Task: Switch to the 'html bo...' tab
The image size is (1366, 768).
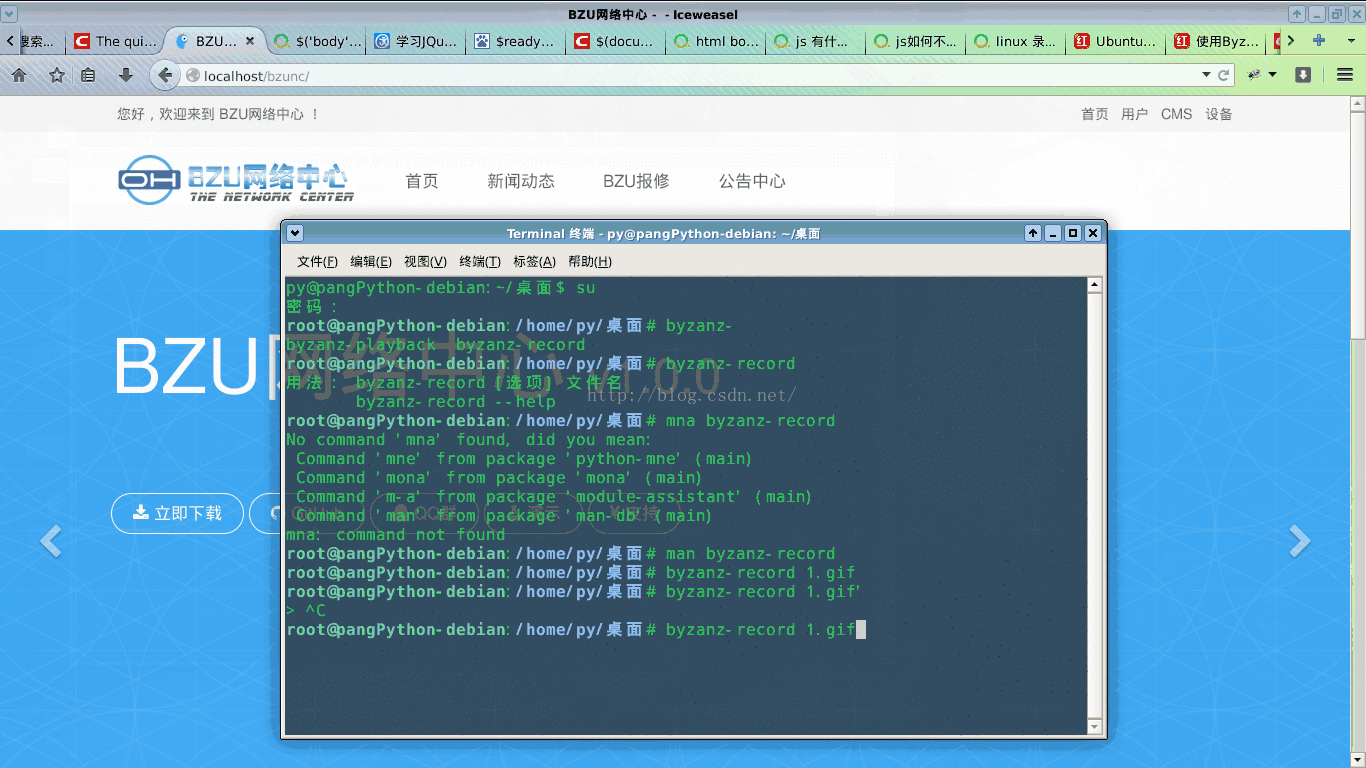Action: point(717,42)
